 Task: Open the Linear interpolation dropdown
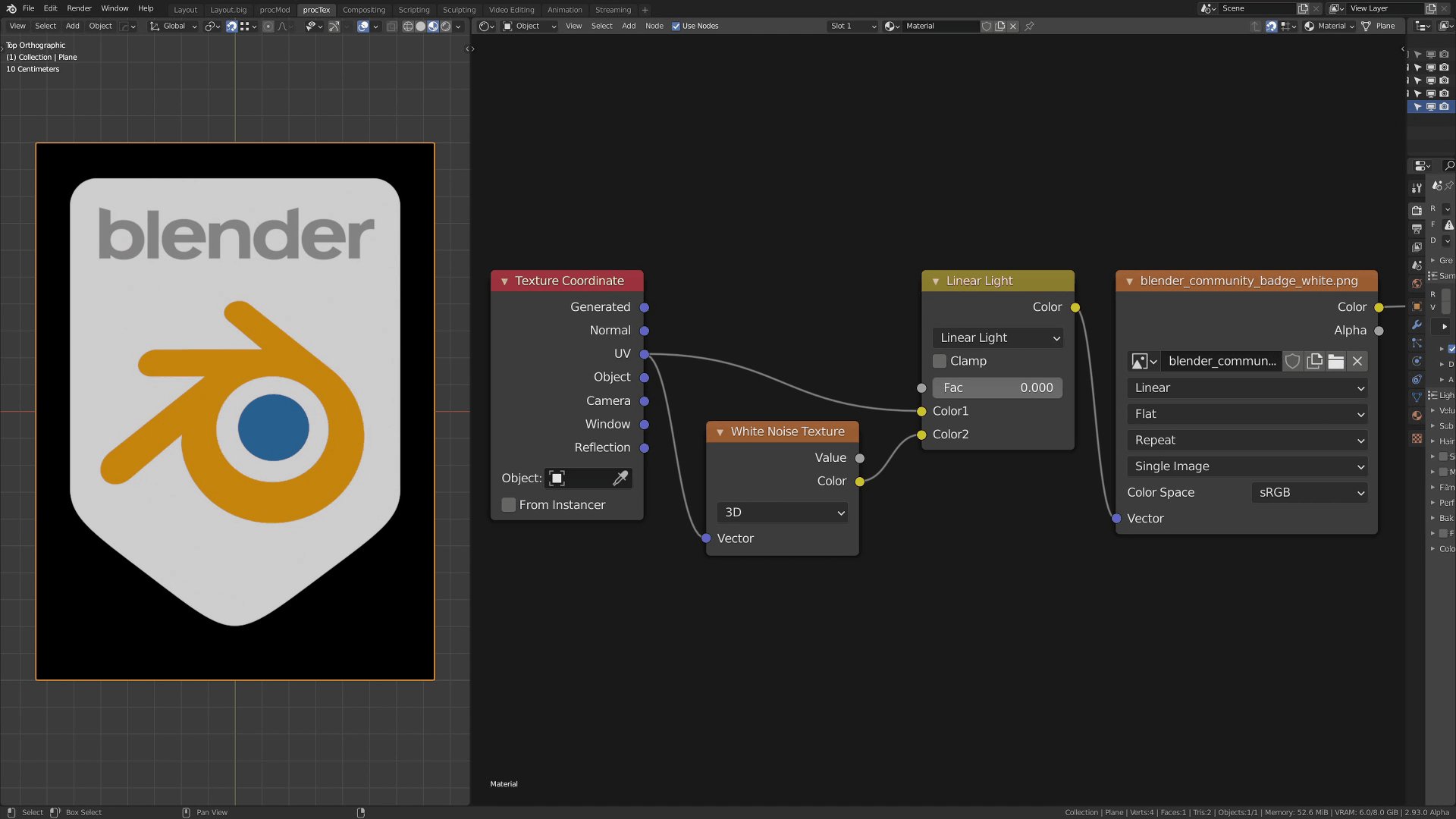coord(1247,388)
